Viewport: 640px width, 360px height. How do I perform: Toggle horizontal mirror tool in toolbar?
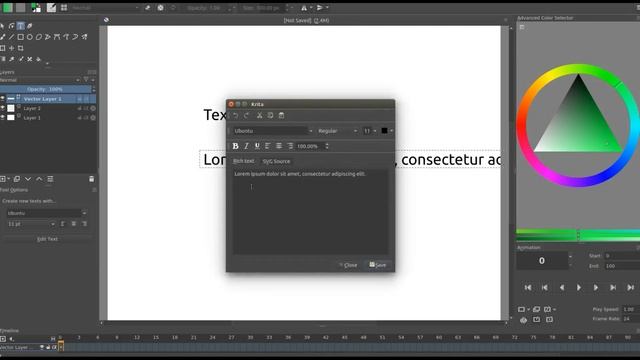coord(304,7)
